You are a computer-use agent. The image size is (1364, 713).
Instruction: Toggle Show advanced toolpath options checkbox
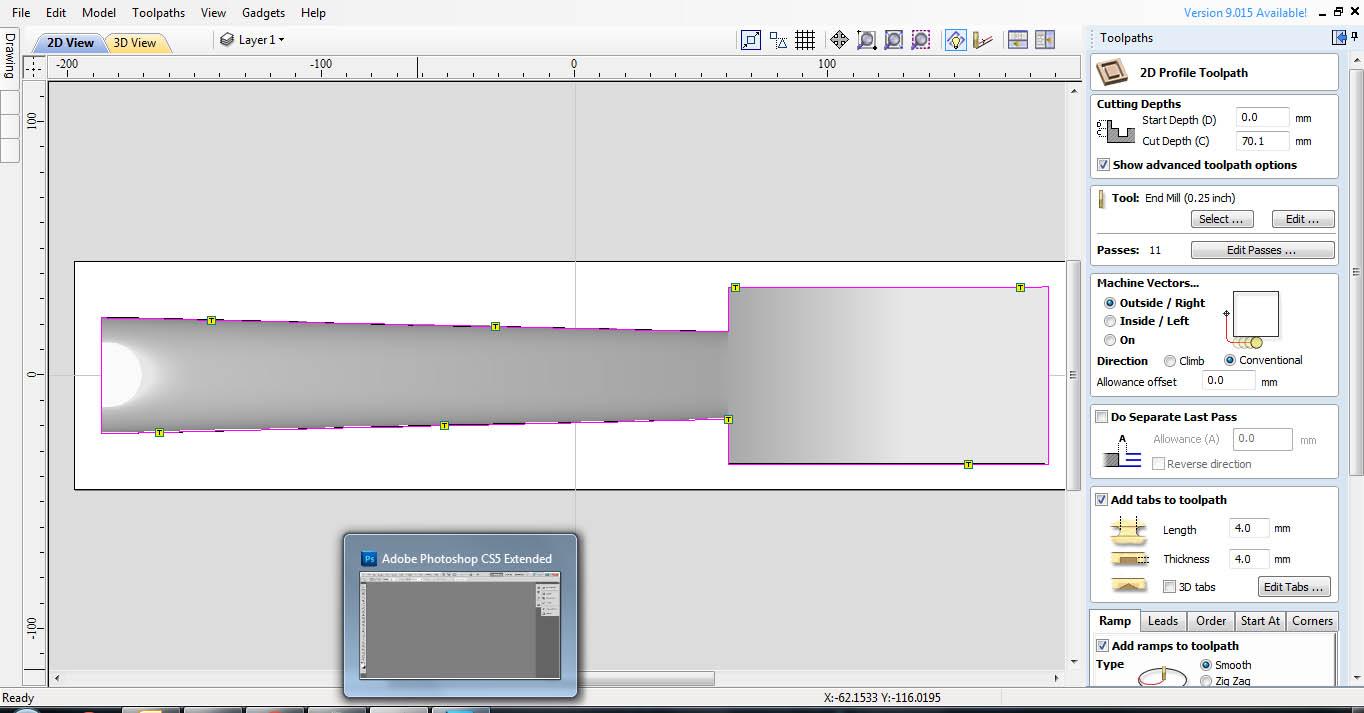1103,165
